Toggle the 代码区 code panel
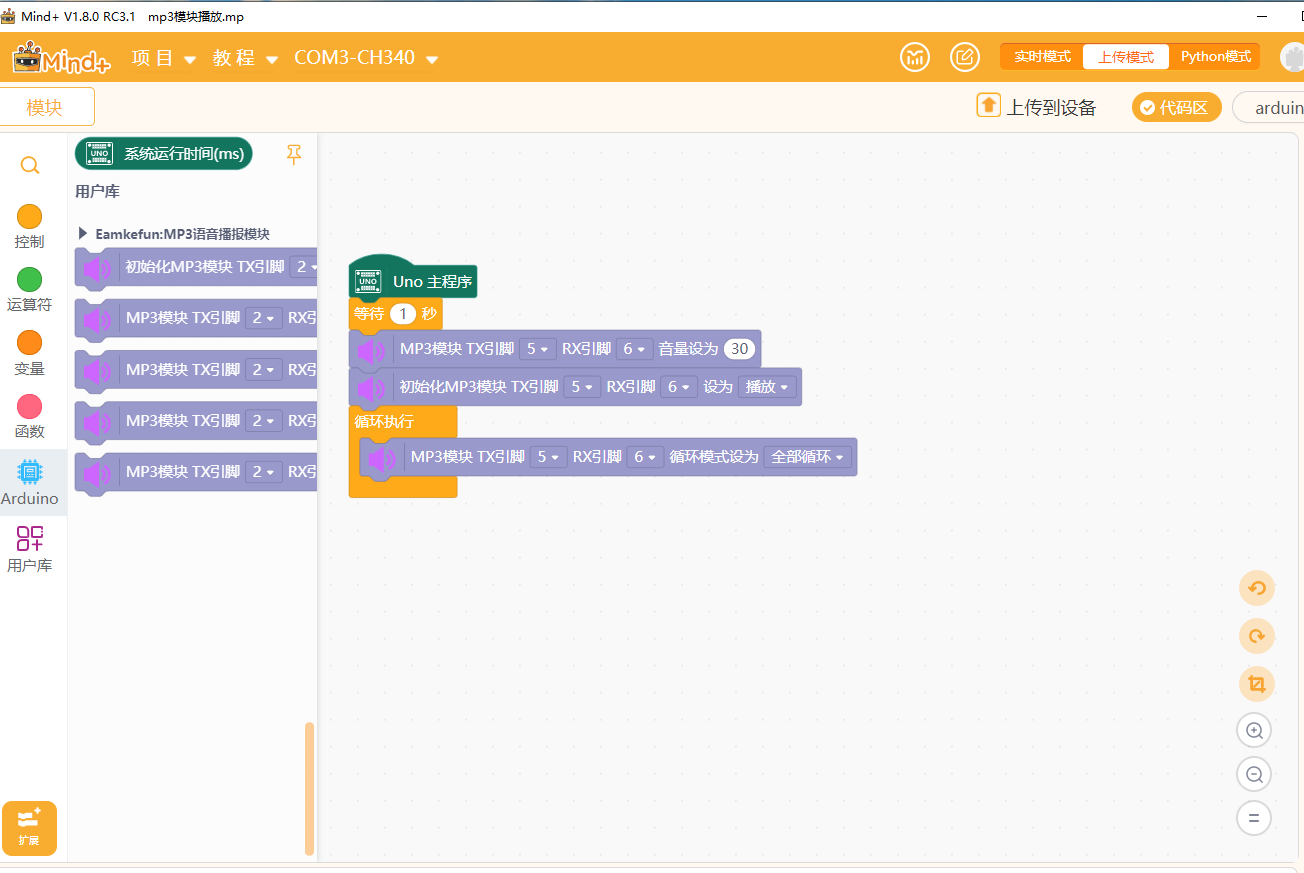The height and width of the screenshot is (873, 1304). point(1176,108)
